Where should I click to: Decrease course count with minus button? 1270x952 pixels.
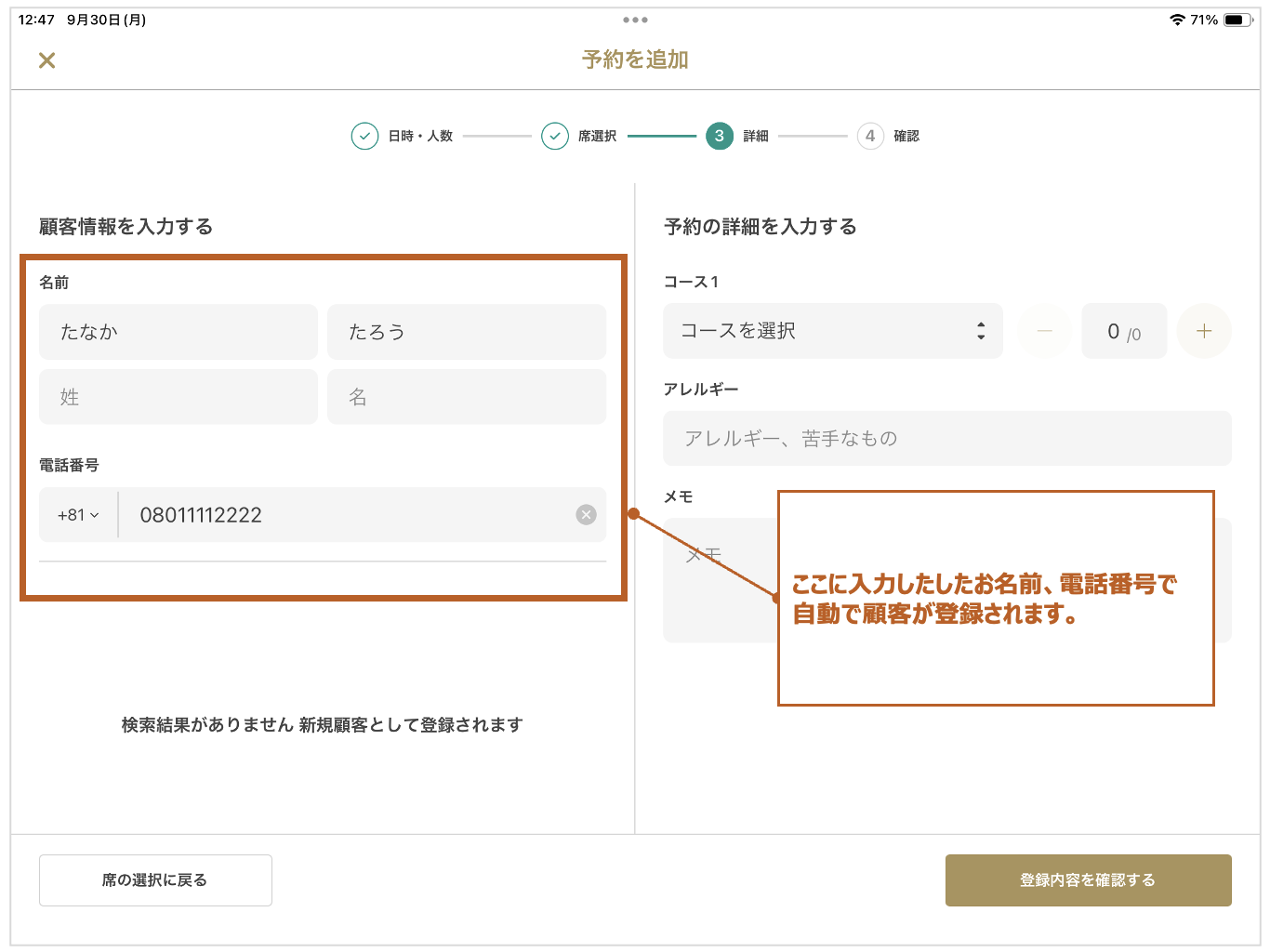[x=1044, y=331]
